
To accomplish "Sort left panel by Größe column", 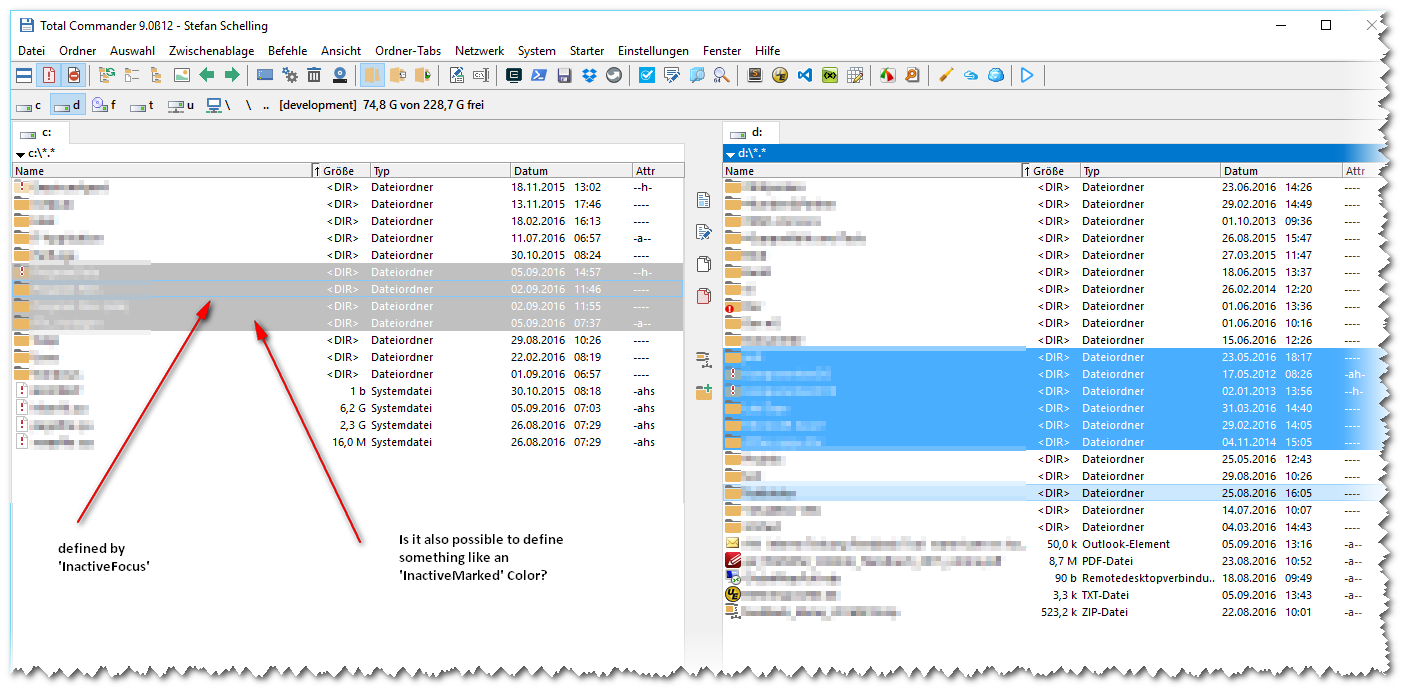I will 341,171.
